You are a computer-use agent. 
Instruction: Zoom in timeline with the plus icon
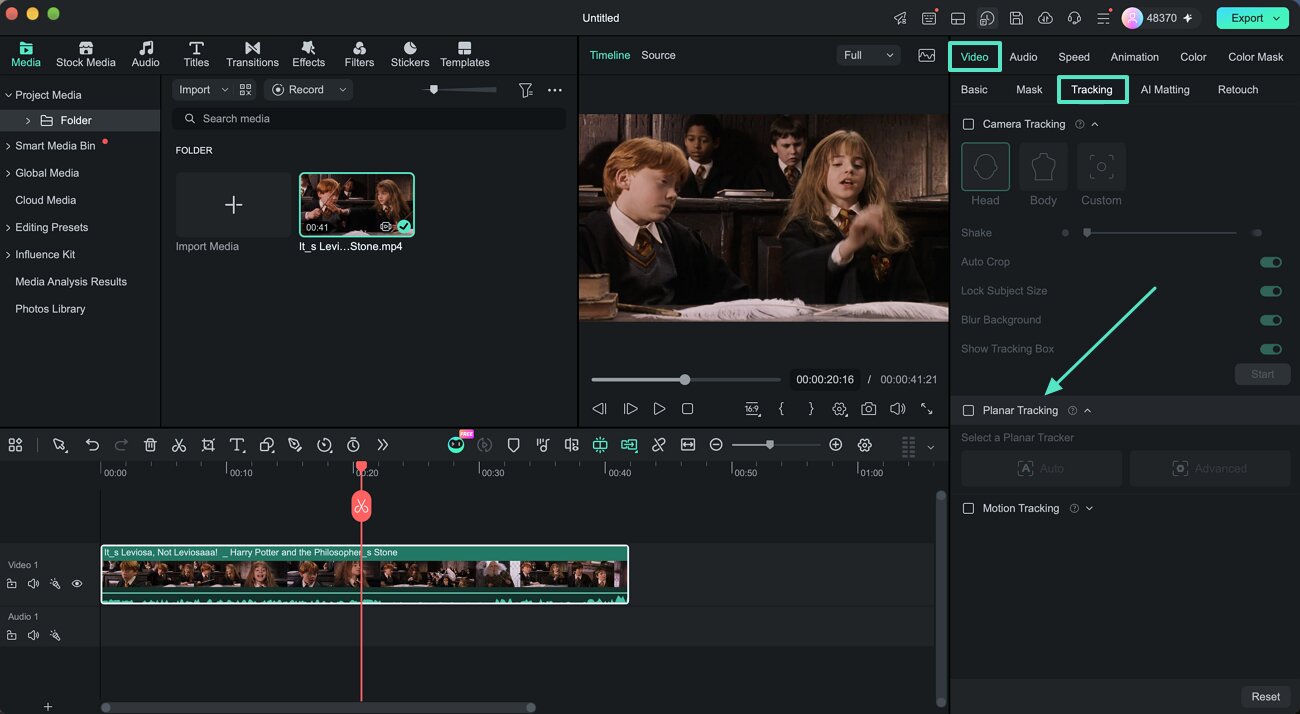[836, 445]
